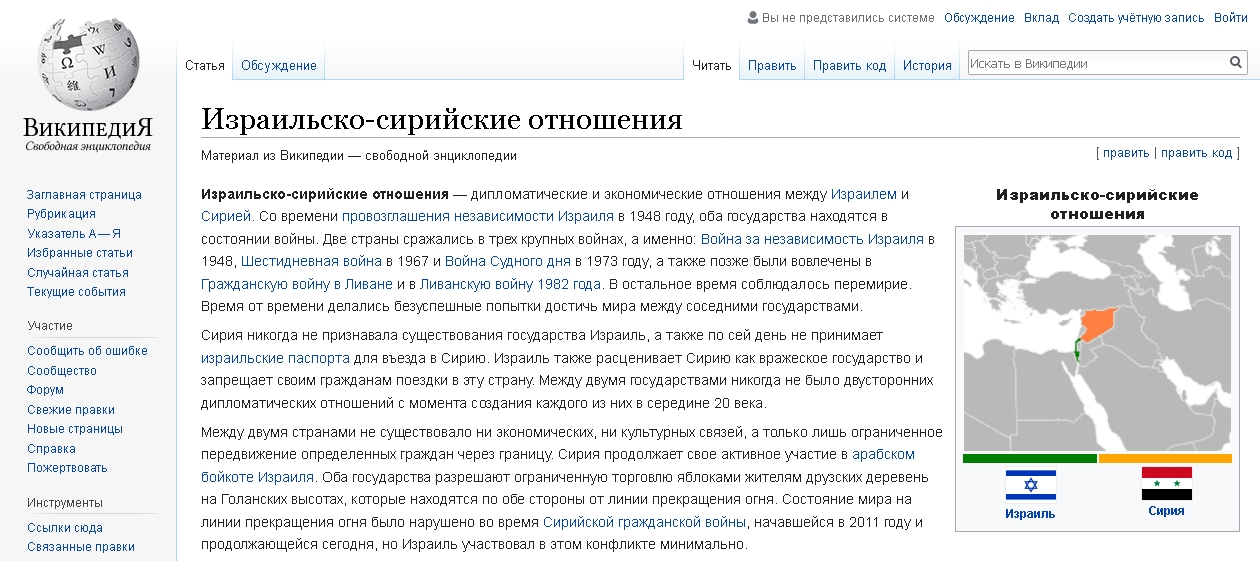Open Случайная статья
Viewport: 1260px width, 561px height.
pyautogui.click(x=78, y=272)
